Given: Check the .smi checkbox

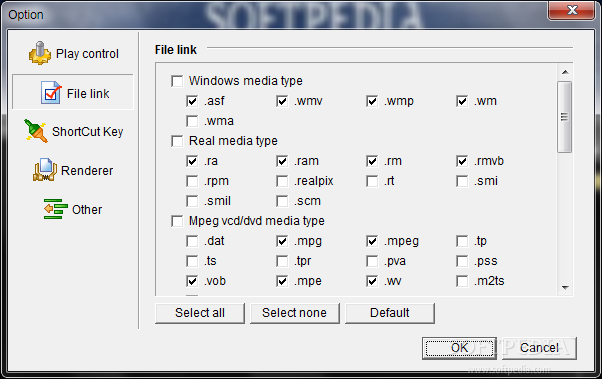Looking at the screenshot, I should tap(462, 181).
